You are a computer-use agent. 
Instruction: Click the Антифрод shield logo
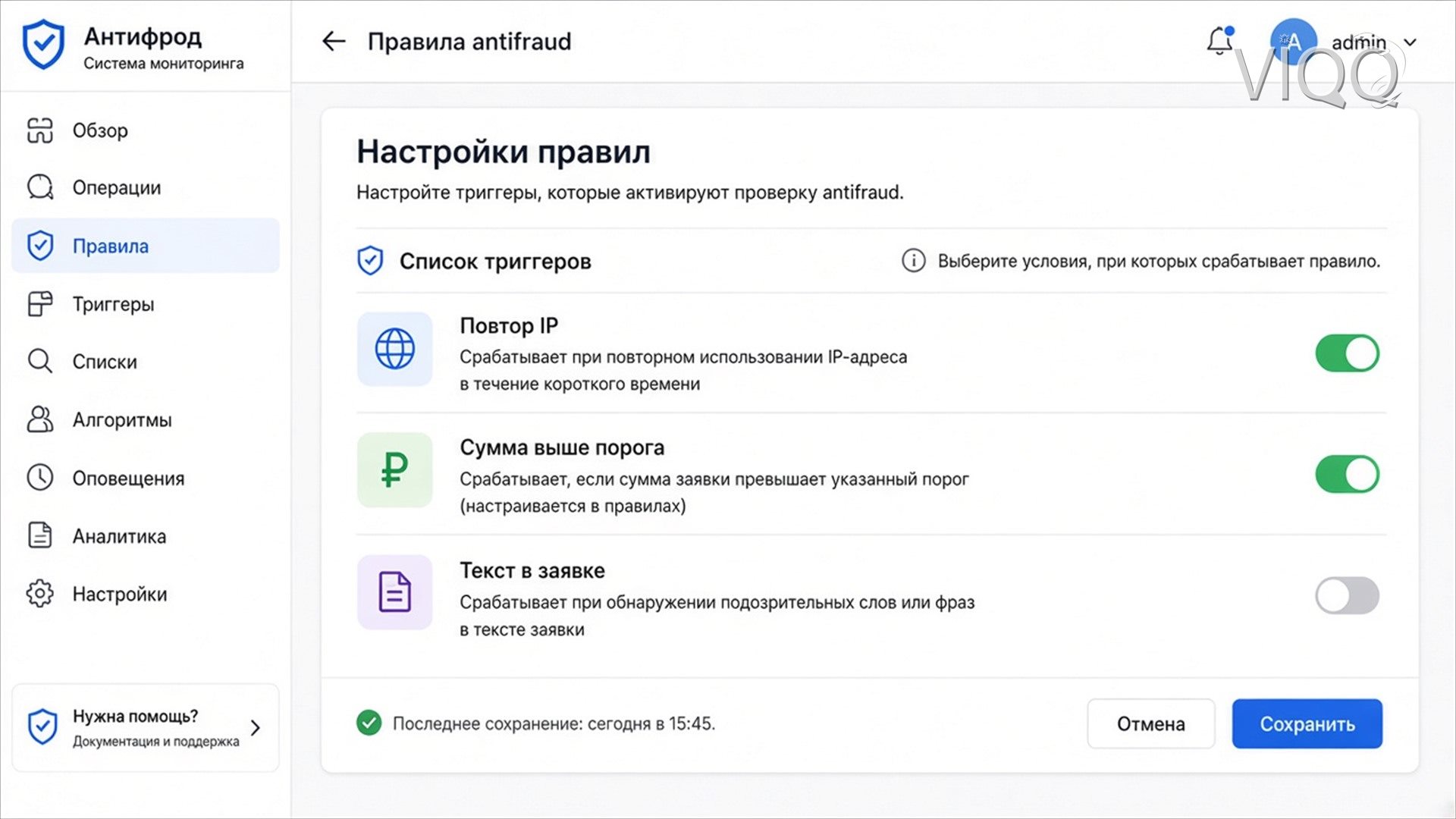[43, 45]
